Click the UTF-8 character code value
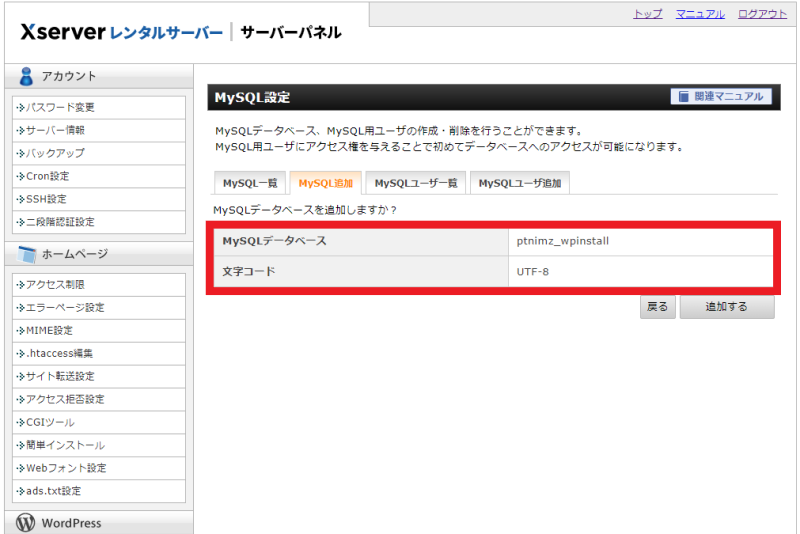Viewport: 800px width, 534px height. coord(532,272)
